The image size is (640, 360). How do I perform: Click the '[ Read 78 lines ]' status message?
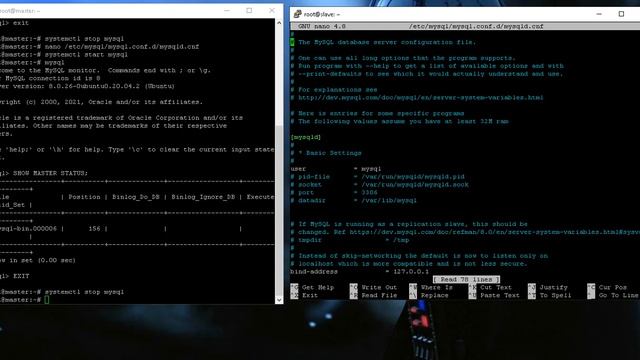pyautogui.click(x=466, y=280)
